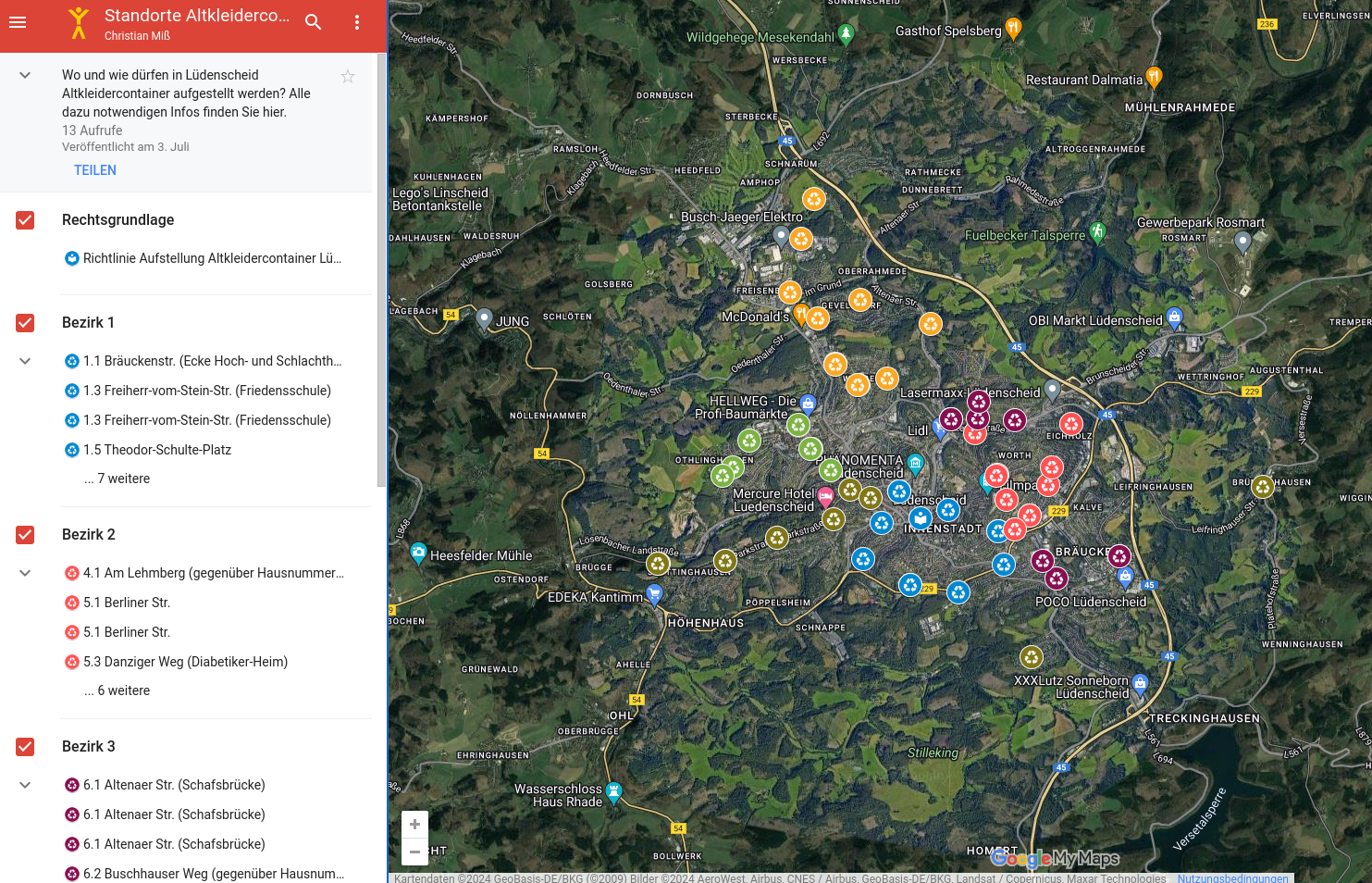Collapse the Bezirk 1 item list
The image size is (1372, 883).
tap(25, 361)
